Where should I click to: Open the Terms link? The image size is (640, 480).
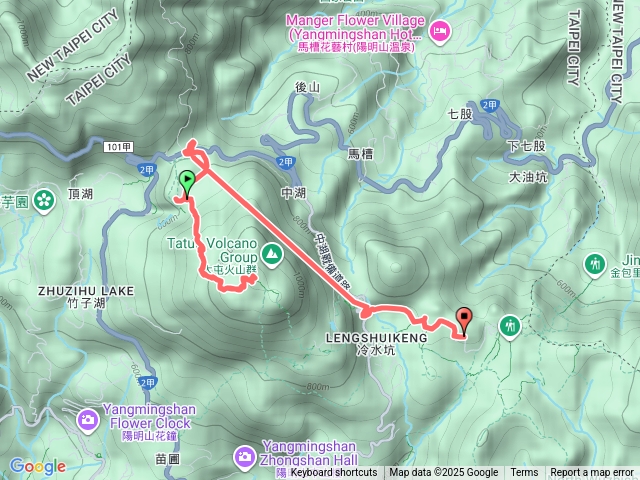coord(524,473)
